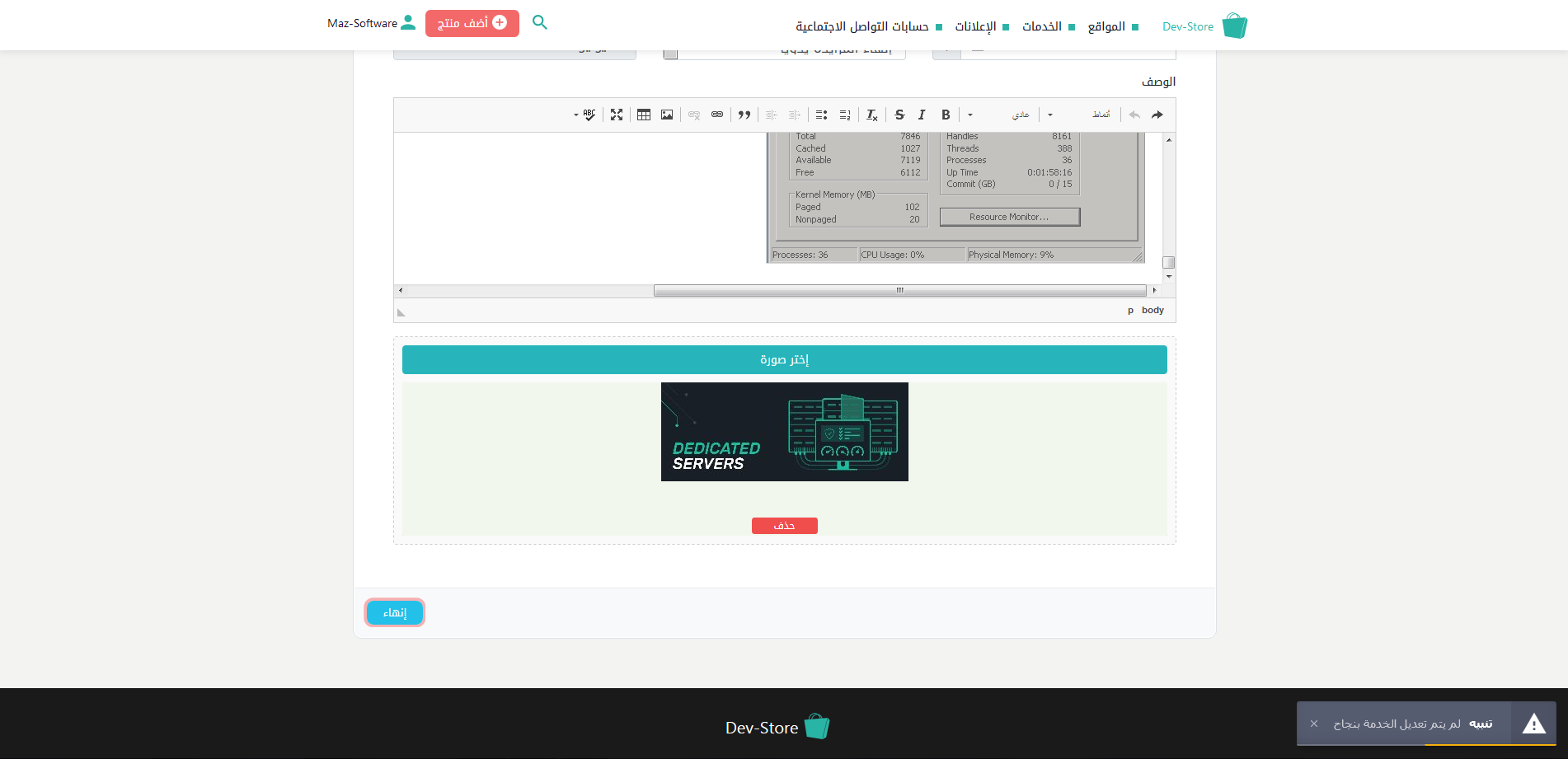Screen dimensions: 1568x759
Task: Go to المواقع in the navigation menu
Action: click(1106, 26)
